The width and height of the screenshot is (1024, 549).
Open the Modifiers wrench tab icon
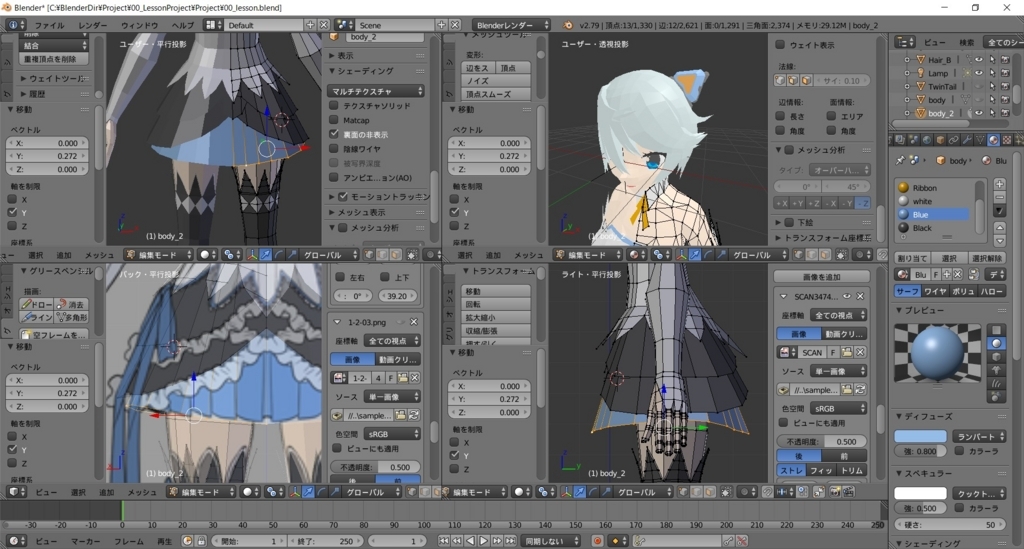point(967,140)
